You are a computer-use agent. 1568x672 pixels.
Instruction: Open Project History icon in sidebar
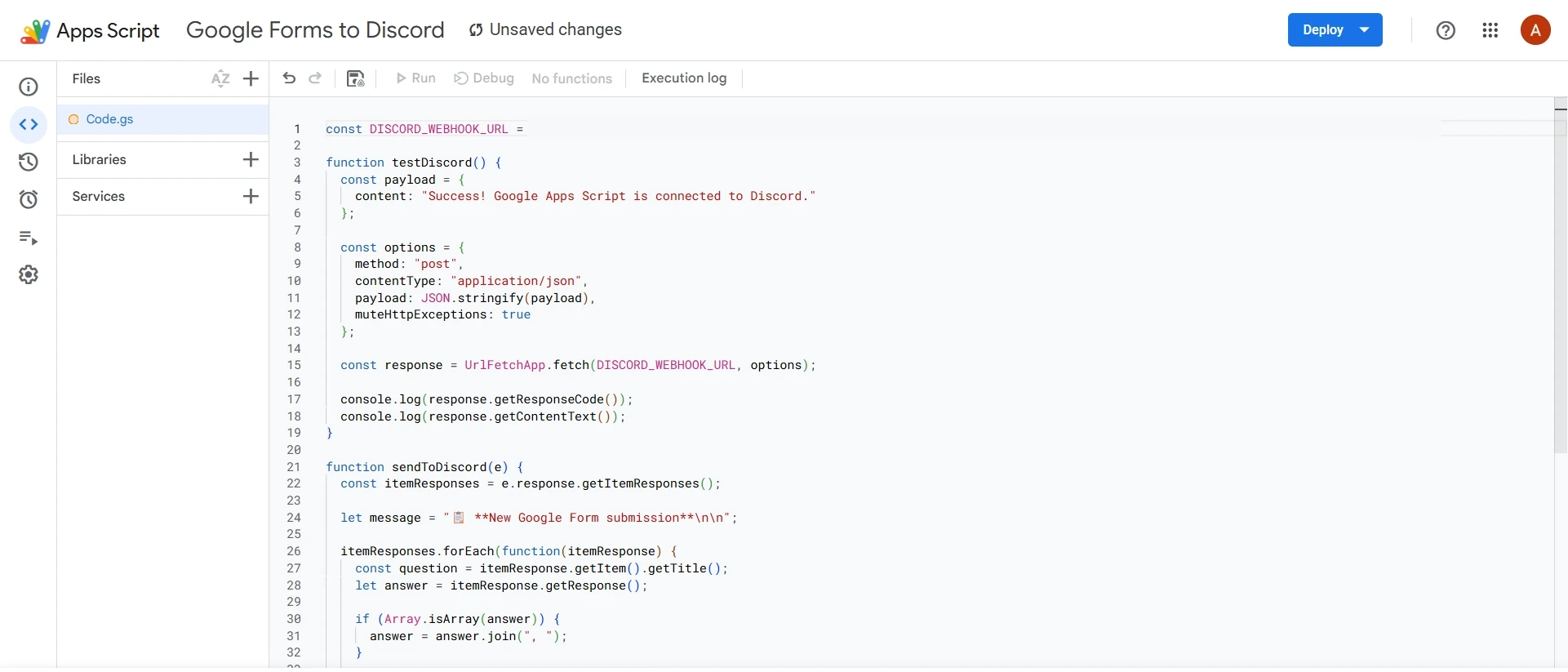pyautogui.click(x=29, y=162)
